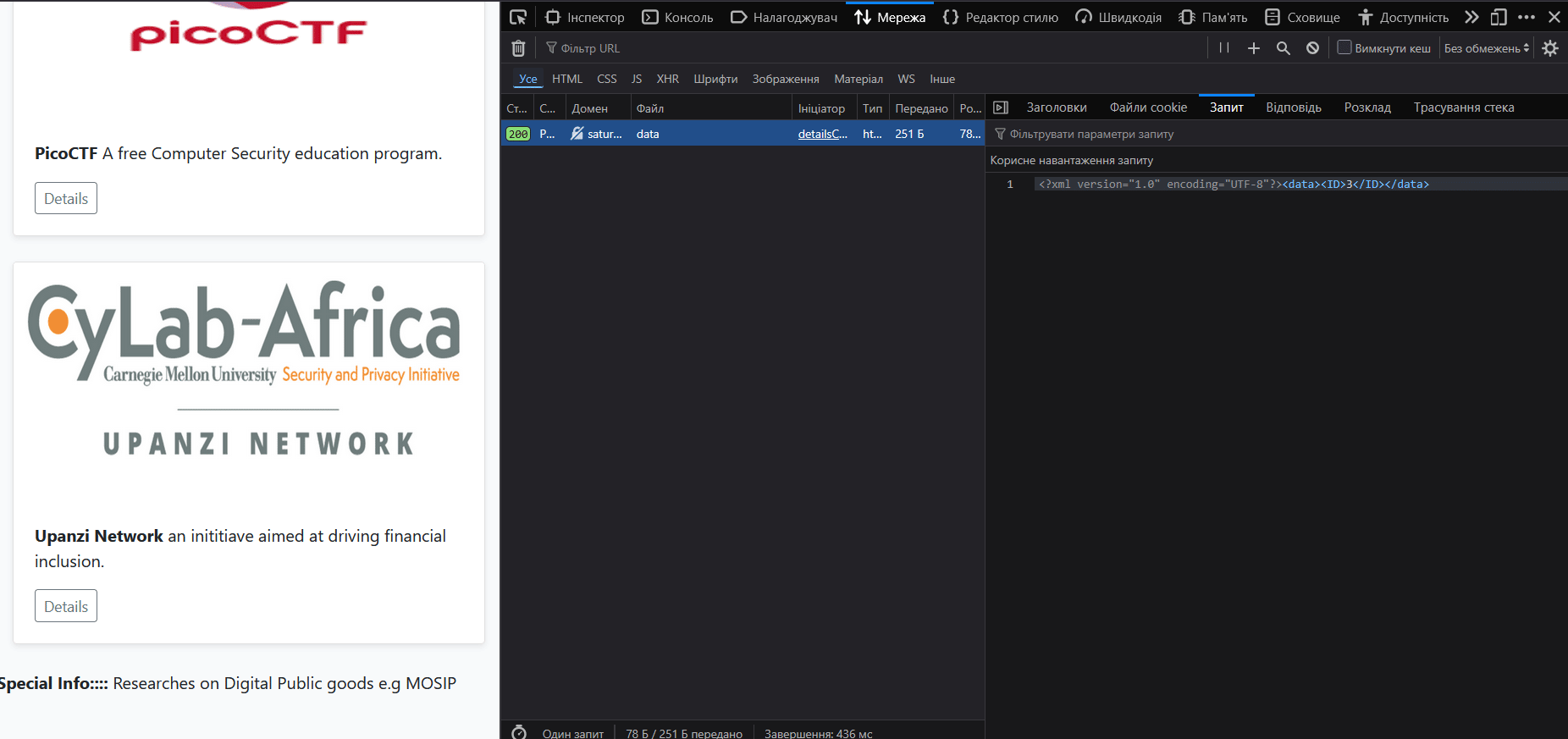
Task: Expand more DevTools tabs chevron
Action: pos(1472,17)
